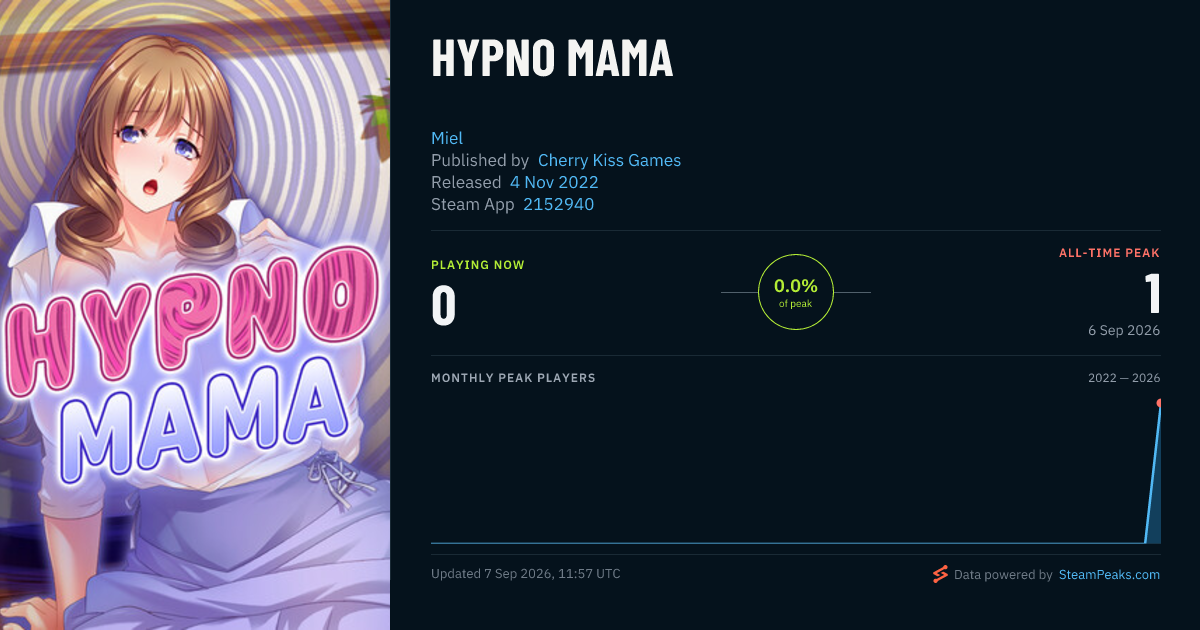Click the HYPNO MAMA page title

click(552, 60)
